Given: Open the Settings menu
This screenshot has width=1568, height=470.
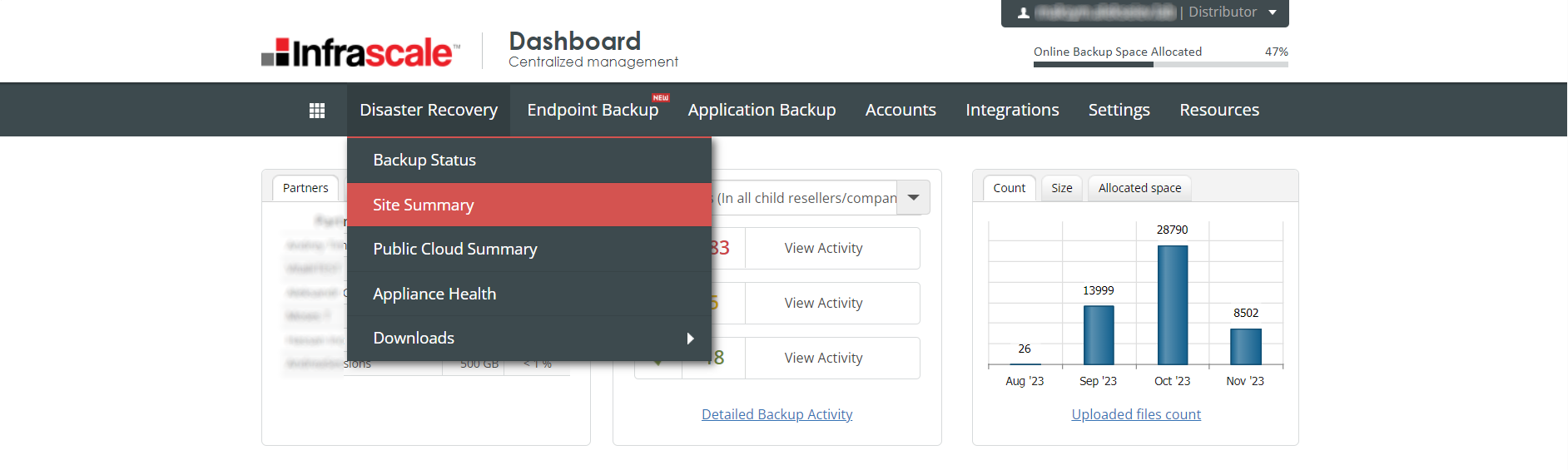Looking at the screenshot, I should tap(1119, 110).
